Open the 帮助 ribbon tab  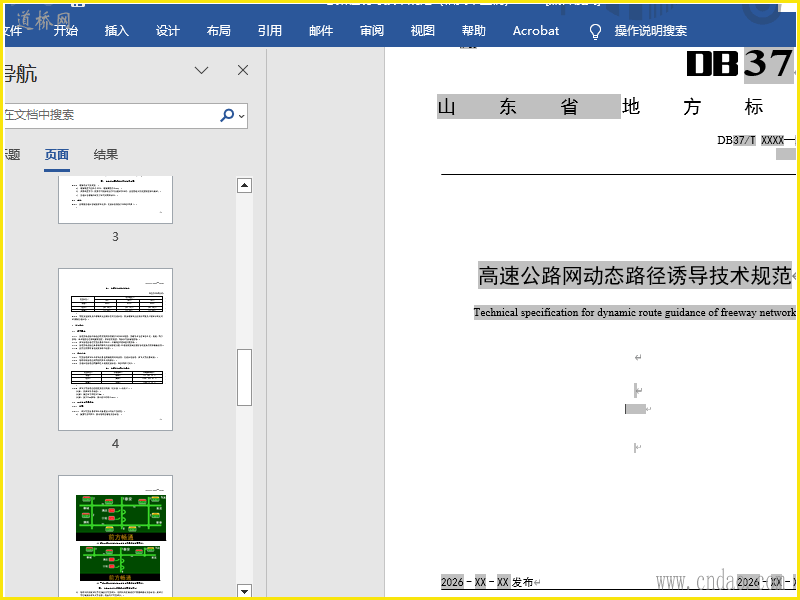coord(474,31)
